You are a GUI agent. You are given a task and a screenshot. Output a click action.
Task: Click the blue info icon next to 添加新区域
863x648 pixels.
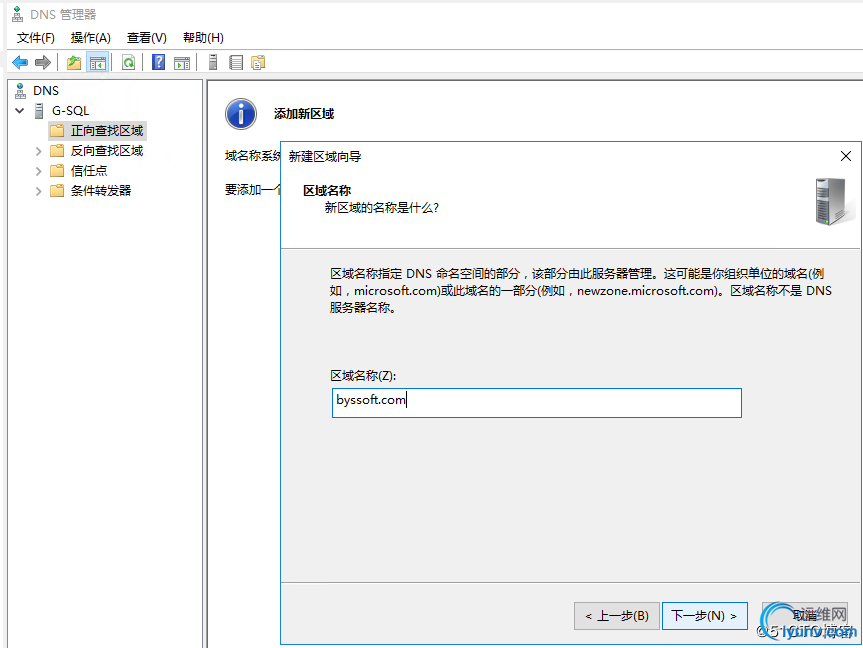(x=241, y=114)
